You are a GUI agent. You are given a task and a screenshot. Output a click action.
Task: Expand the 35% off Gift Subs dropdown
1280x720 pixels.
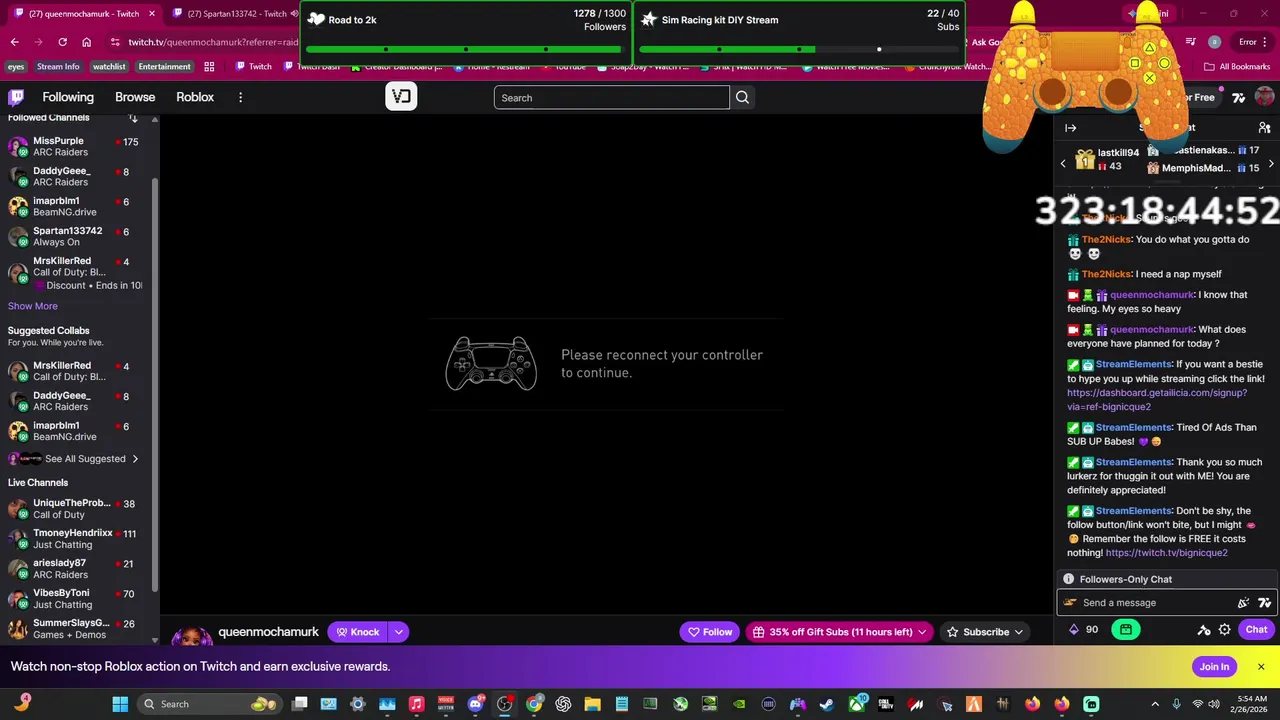tap(922, 632)
